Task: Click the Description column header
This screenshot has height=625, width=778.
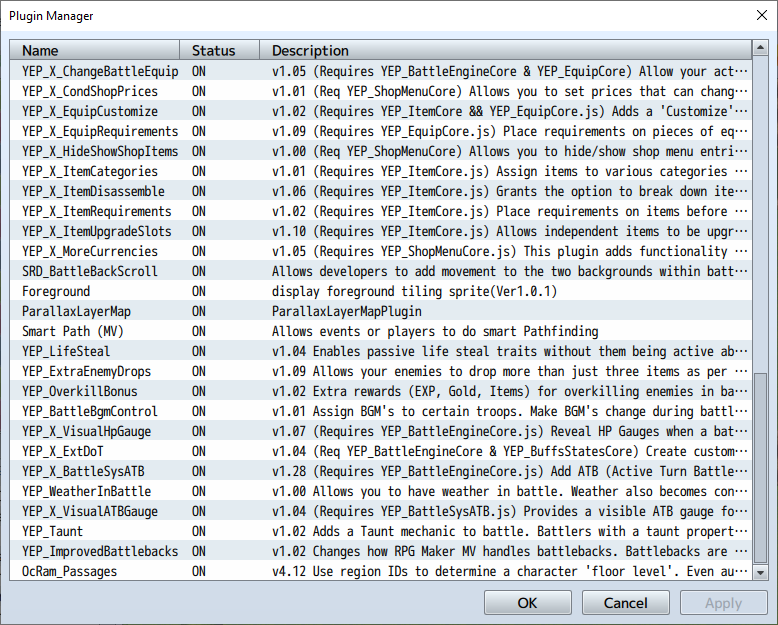Action: click(506, 51)
